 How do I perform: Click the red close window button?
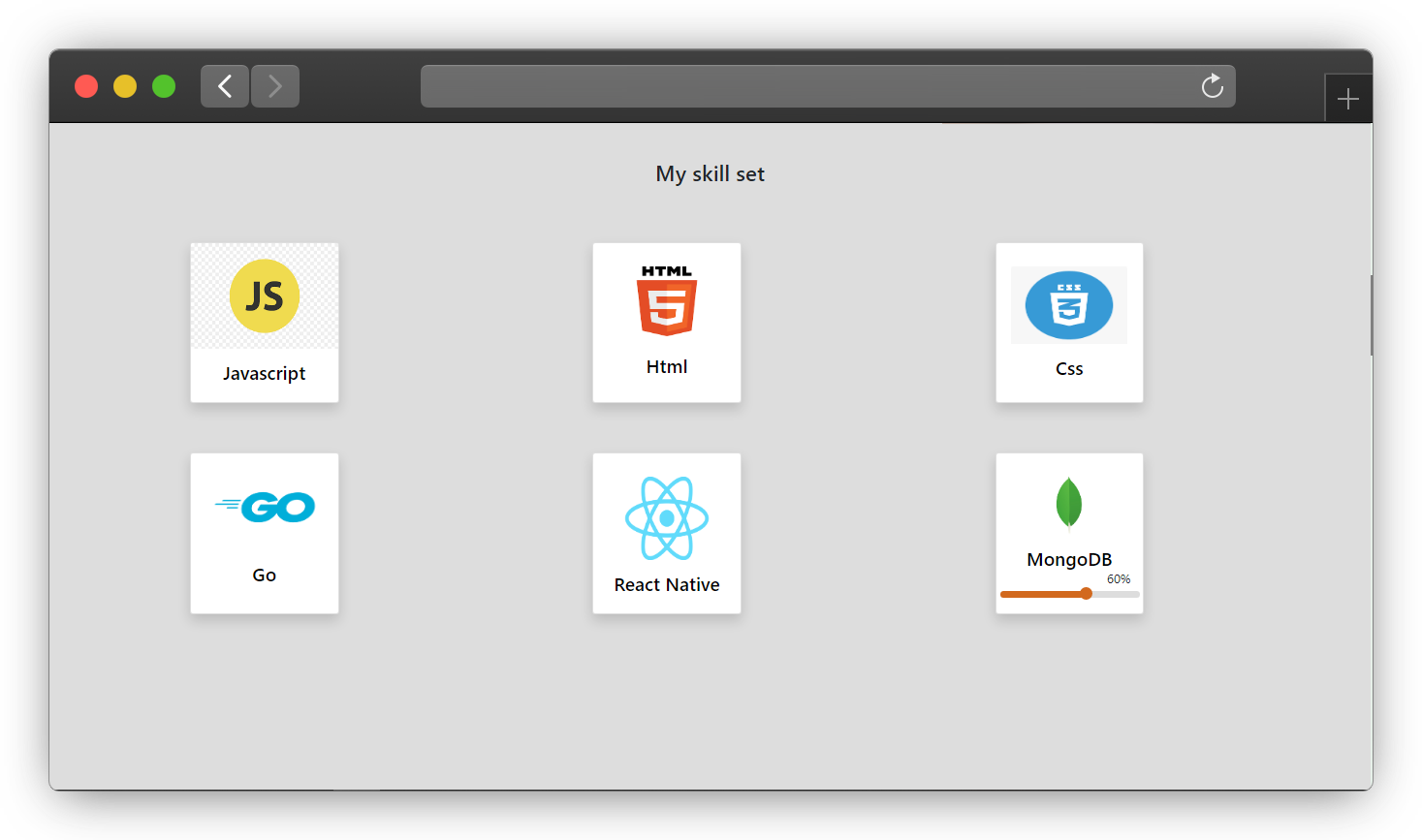[86, 86]
